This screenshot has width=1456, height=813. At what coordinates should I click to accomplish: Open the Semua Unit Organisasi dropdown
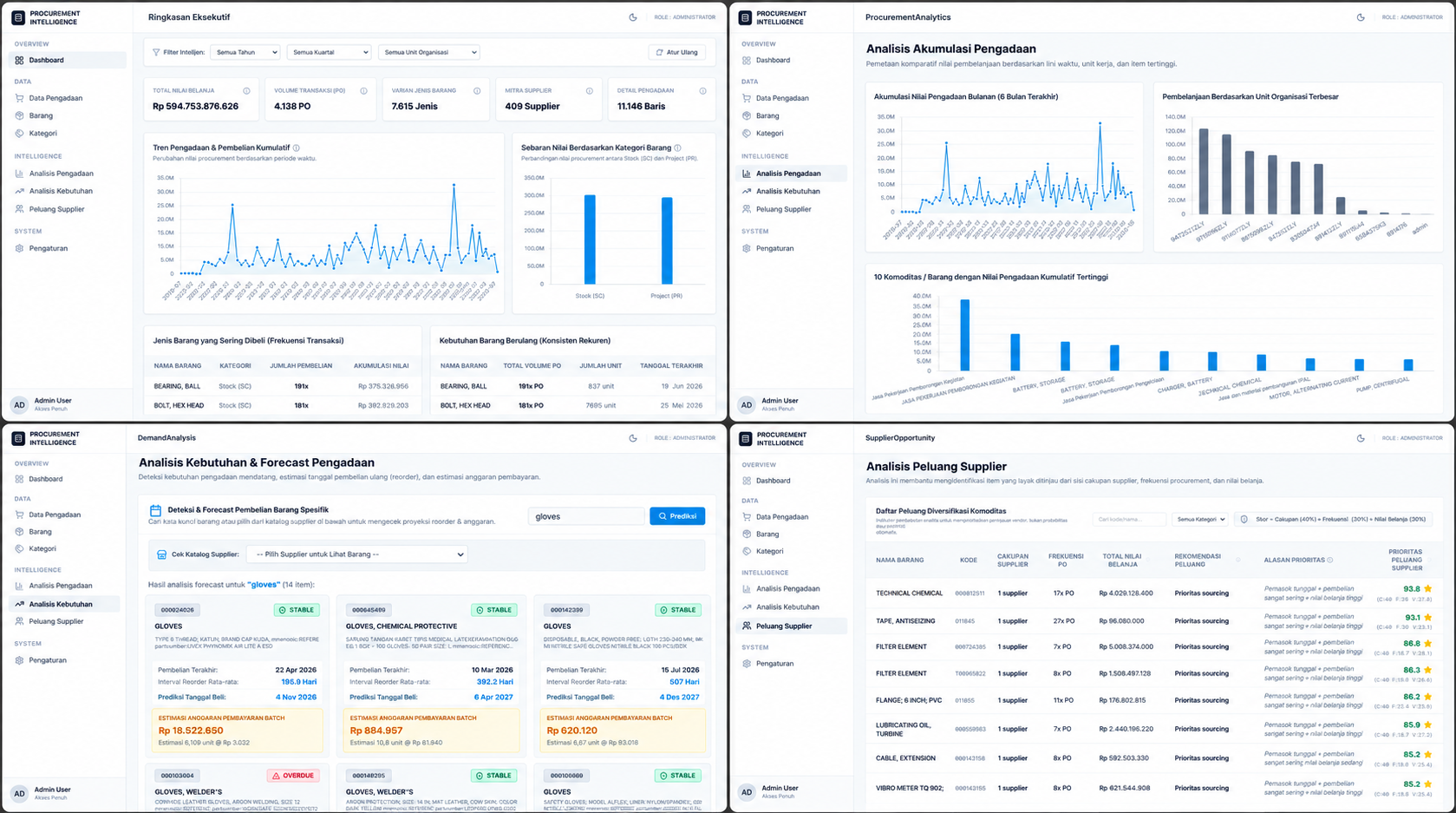(429, 52)
